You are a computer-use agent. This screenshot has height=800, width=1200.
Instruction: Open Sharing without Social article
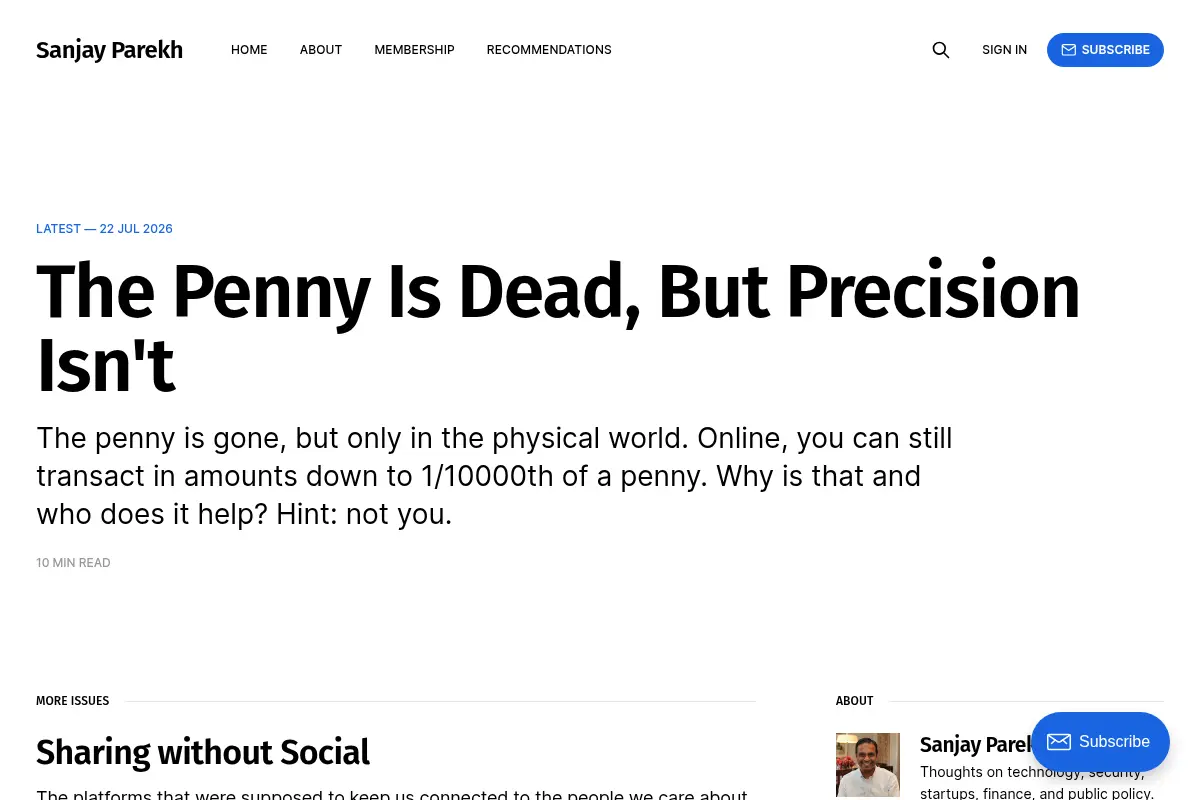click(x=203, y=752)
